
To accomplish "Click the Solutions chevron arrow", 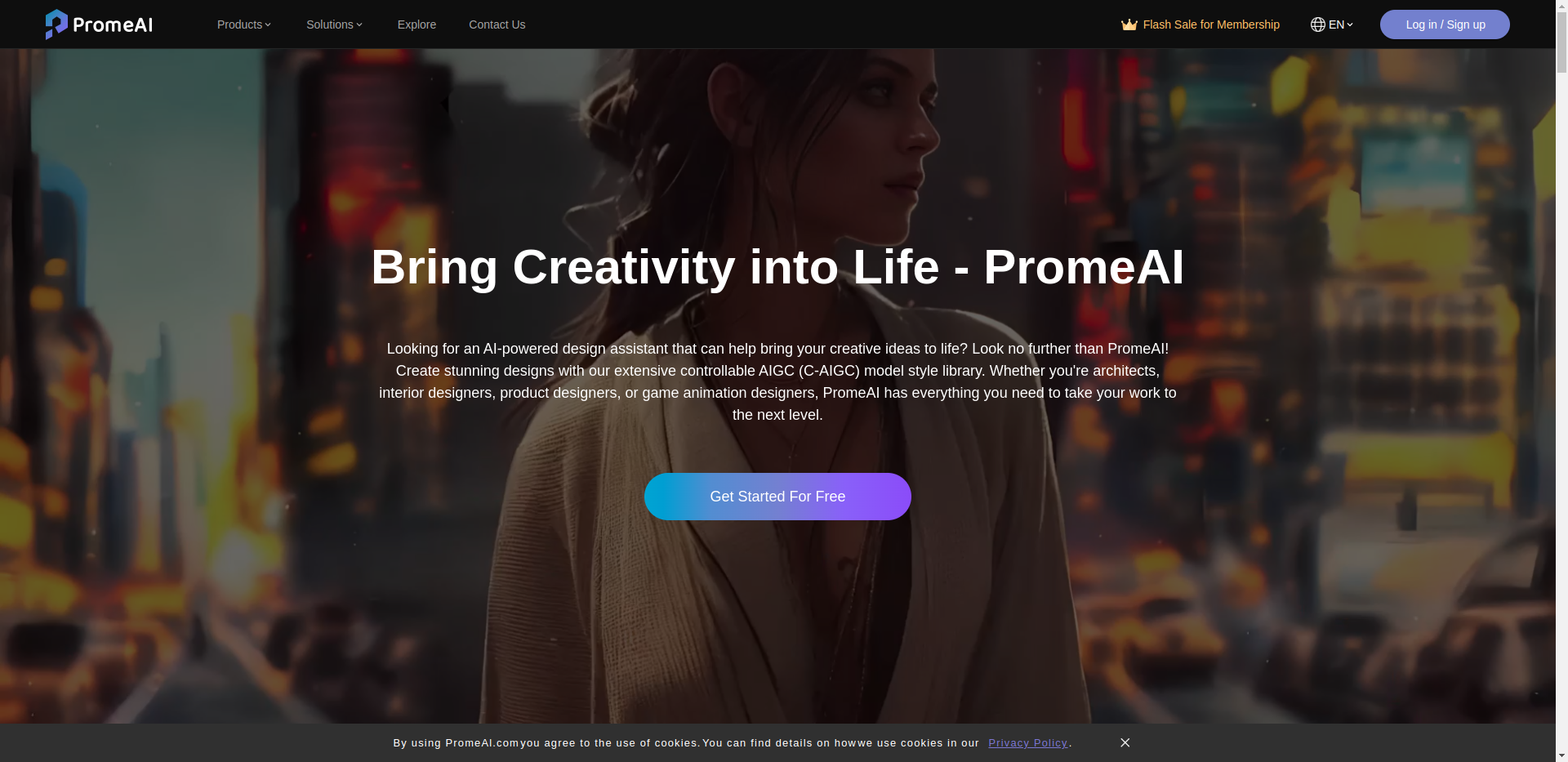I will pos(359,25).
